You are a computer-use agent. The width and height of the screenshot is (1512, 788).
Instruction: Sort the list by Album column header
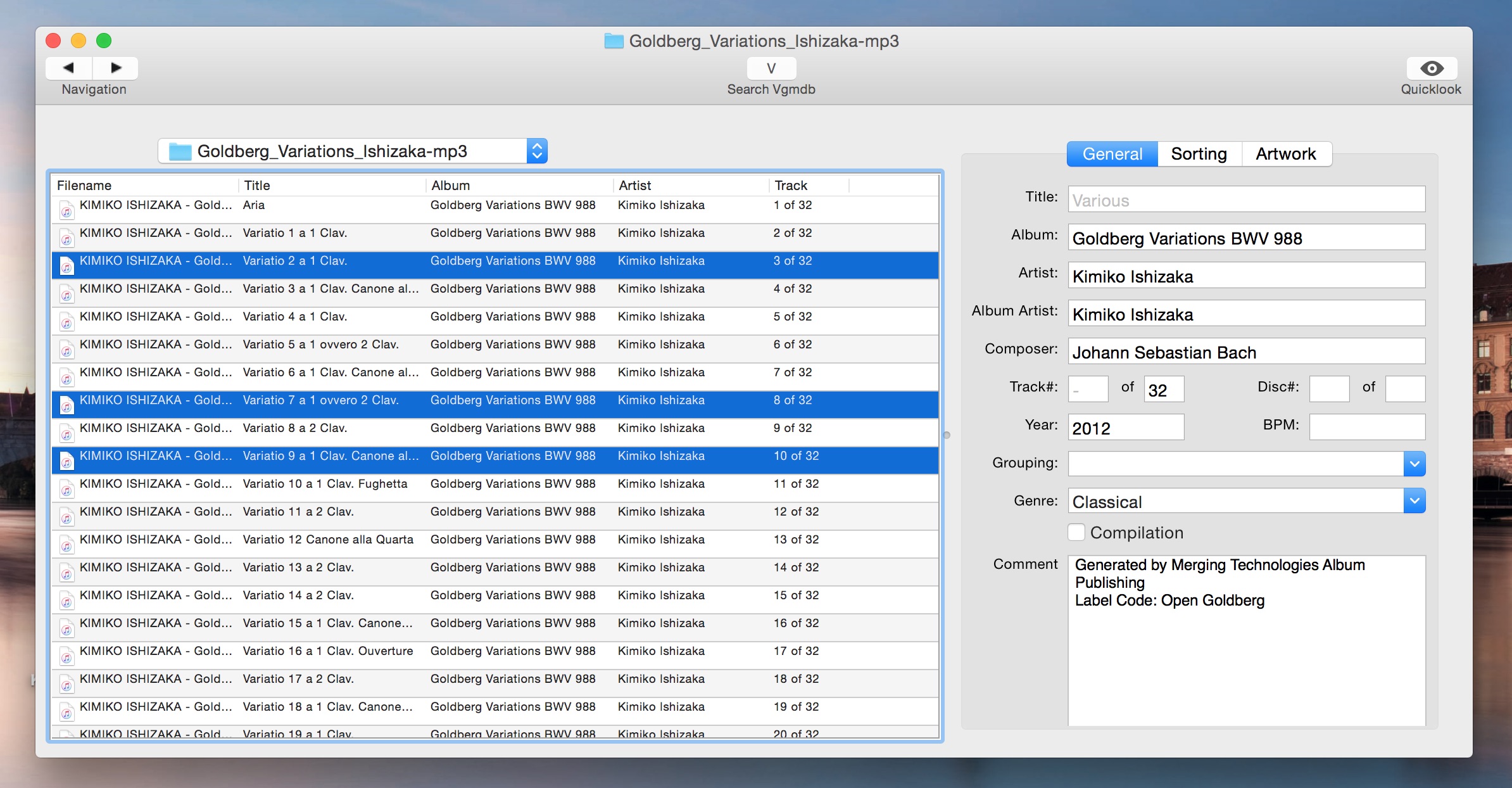point(519,186)
